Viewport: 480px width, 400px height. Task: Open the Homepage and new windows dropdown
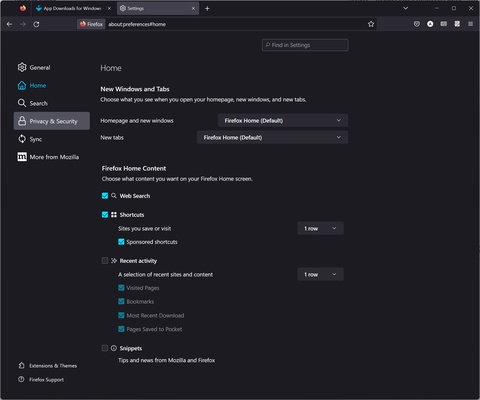click(x=283, y=120)
